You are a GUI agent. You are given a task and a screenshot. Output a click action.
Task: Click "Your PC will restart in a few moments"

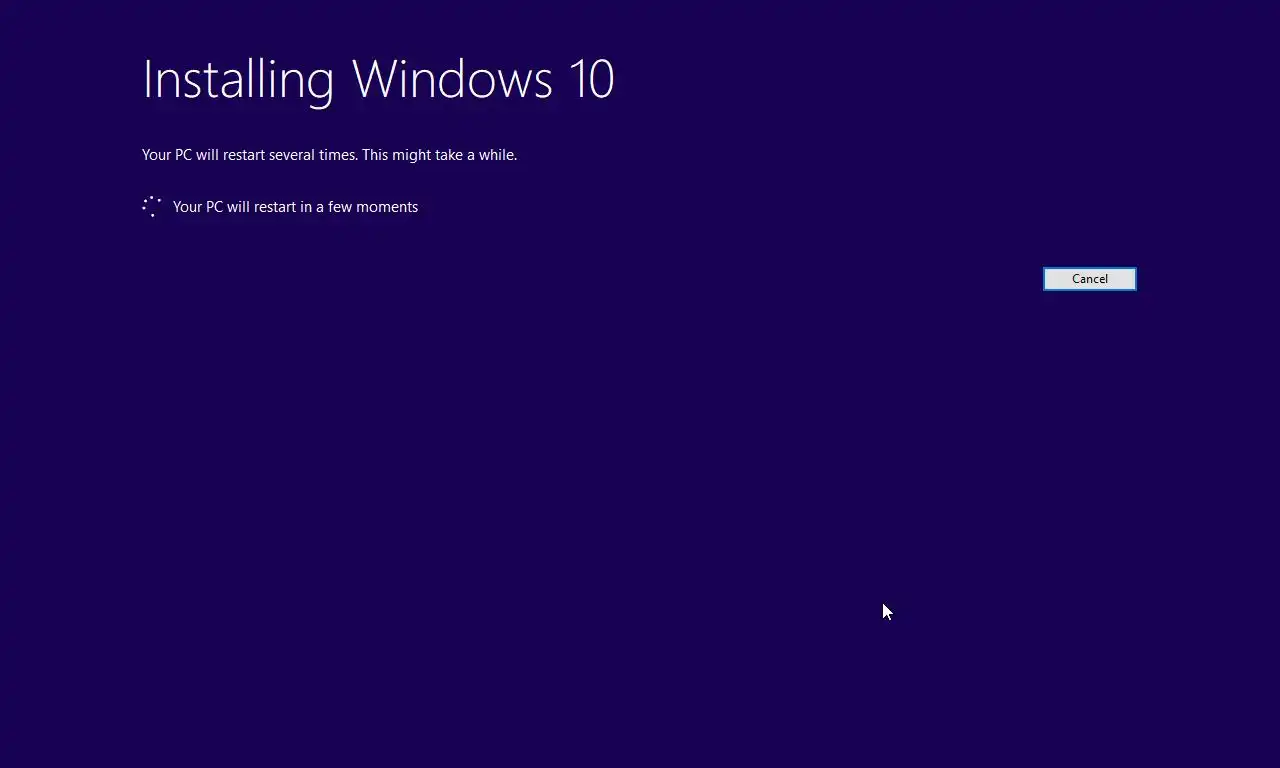point(295,207)
